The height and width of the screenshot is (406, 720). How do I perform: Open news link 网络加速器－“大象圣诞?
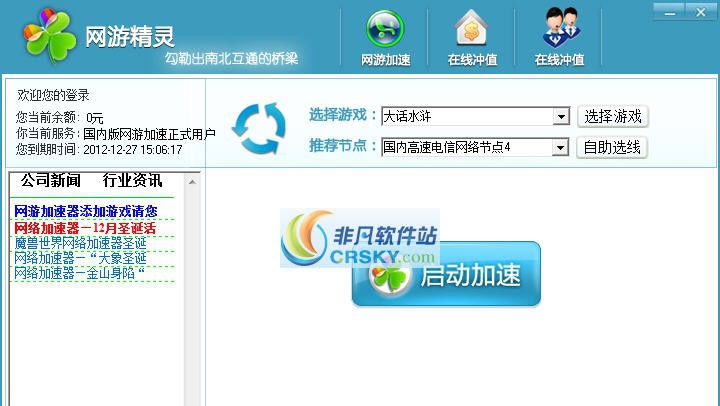pyautogui.click(x=80, y=258)
